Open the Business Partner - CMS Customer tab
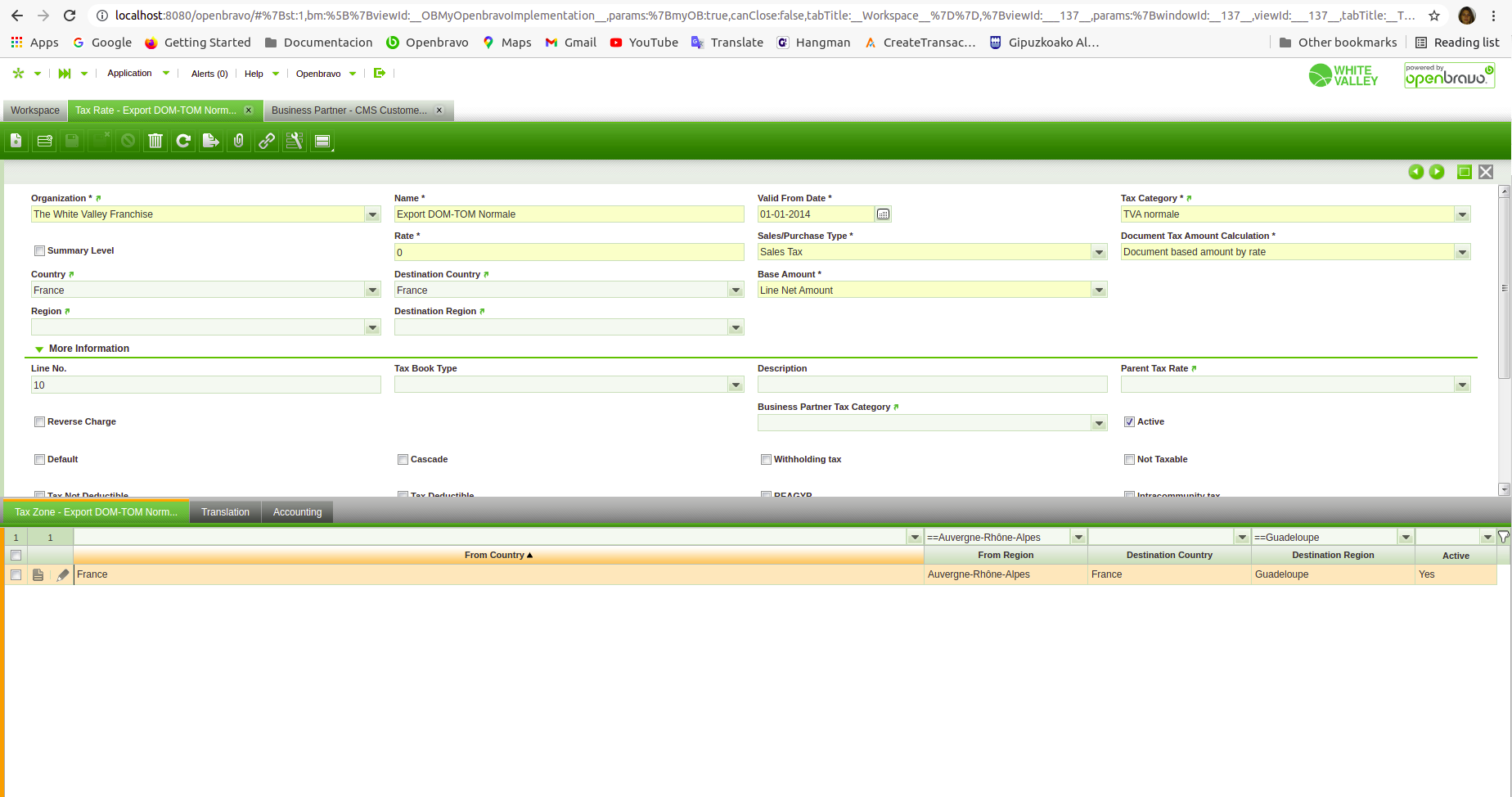This screenshot has width=1512, height=797. (x=349, y=110)
